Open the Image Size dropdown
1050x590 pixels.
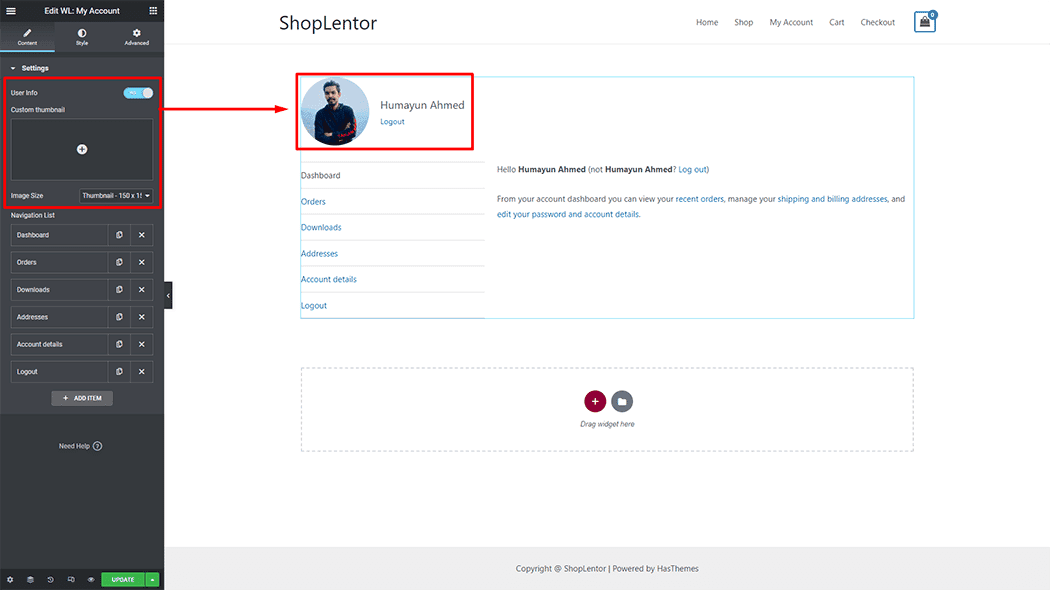coord(116,196)
